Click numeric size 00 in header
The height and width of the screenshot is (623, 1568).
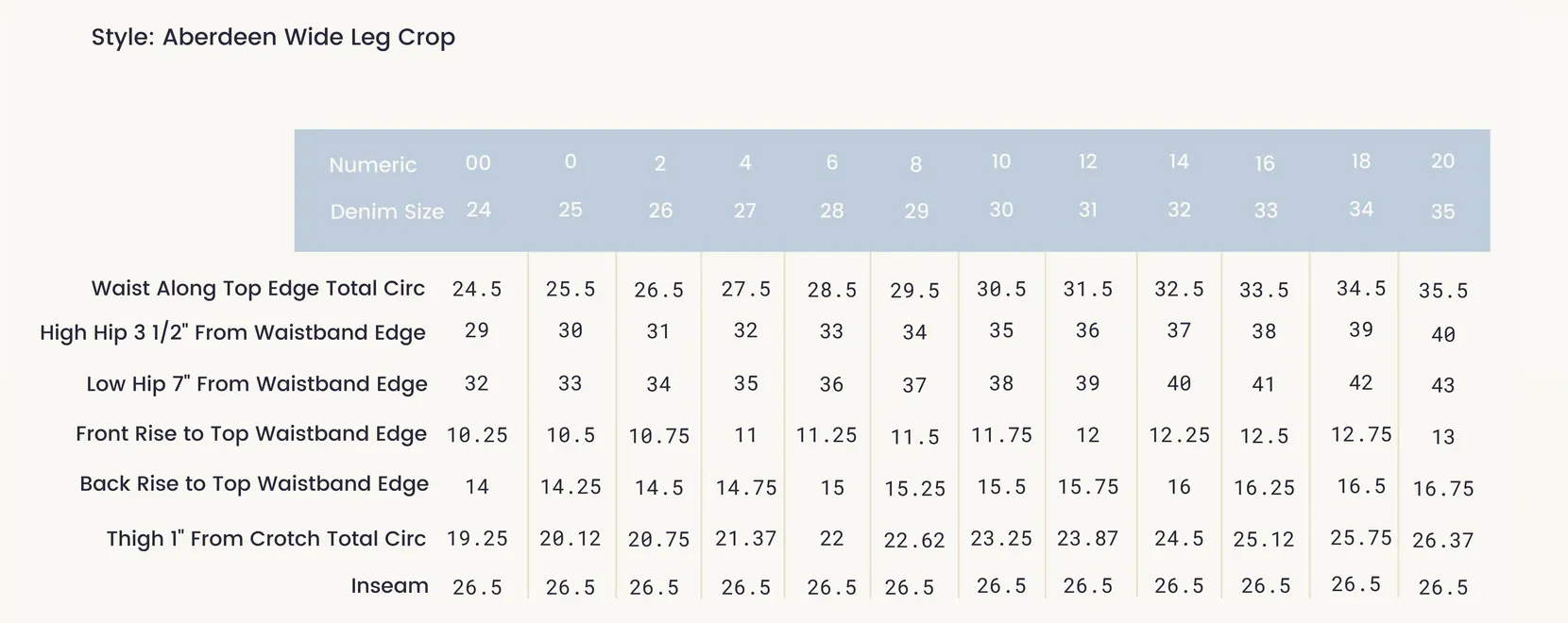pos(478,163)
